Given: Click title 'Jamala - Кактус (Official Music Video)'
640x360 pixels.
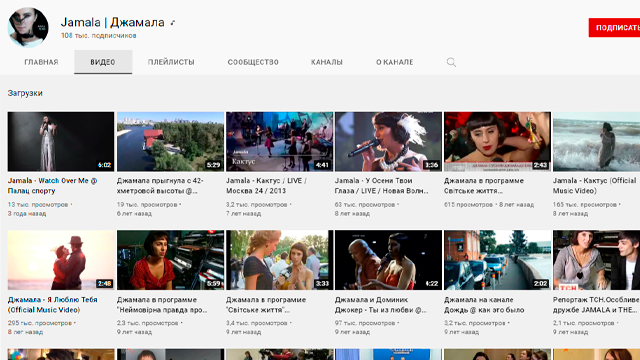Looking at the screenshot, I should tap(594, 186).
